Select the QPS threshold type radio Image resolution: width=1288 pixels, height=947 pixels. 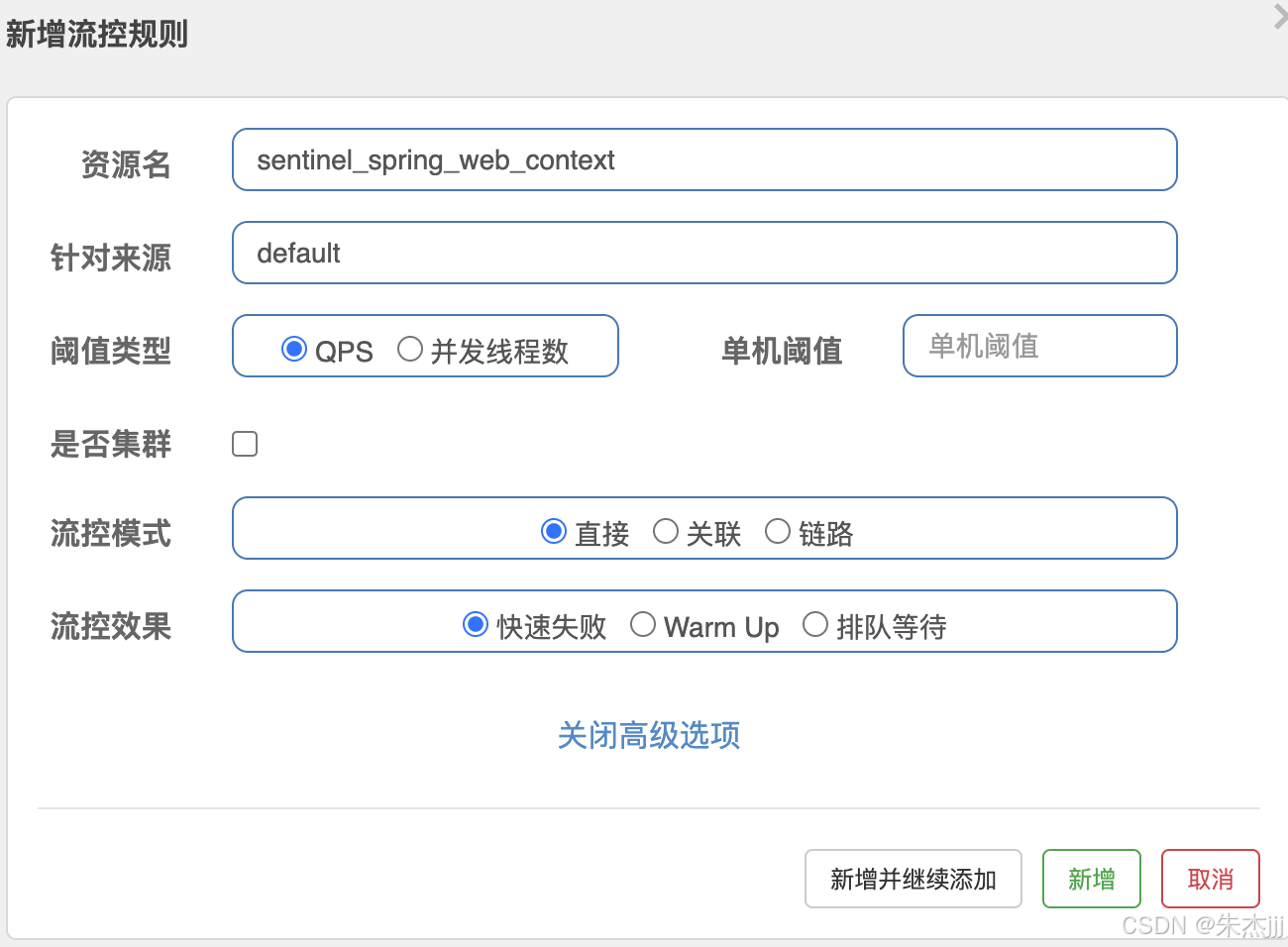pyautogui.click(x=294, y=349)
